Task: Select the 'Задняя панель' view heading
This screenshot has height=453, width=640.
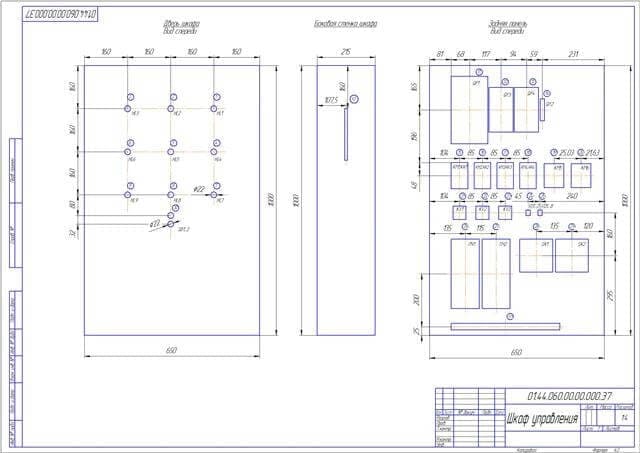Action: (x=508, y=24)
